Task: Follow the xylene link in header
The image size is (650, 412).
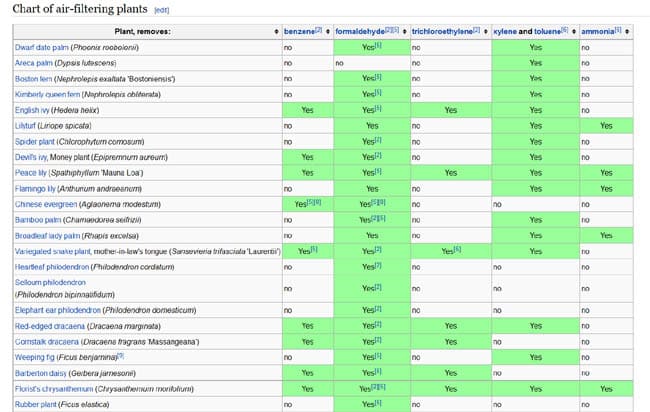Action: point(505,32)
